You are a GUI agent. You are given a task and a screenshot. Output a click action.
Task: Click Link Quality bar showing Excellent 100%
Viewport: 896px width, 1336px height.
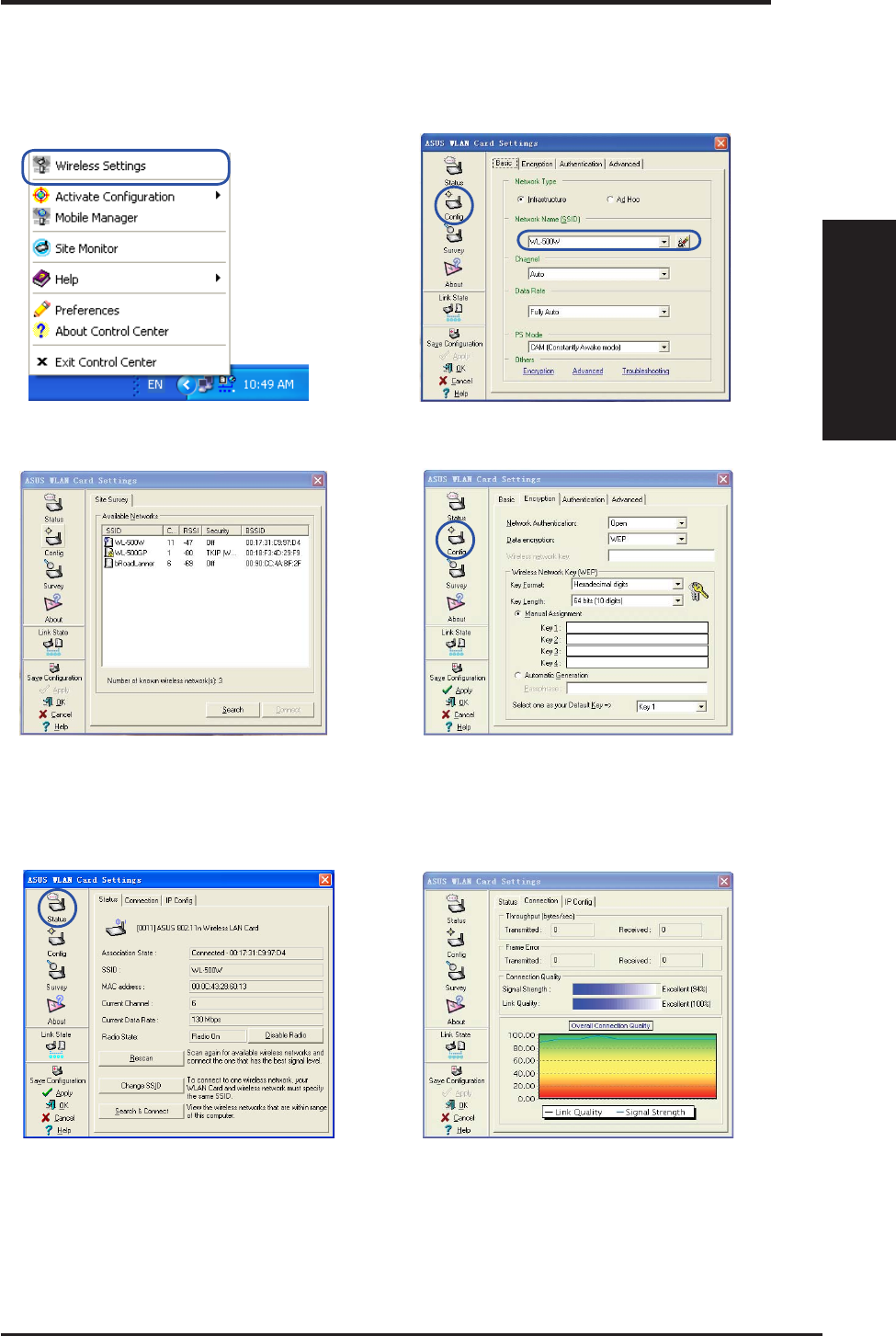(613, 1004)
